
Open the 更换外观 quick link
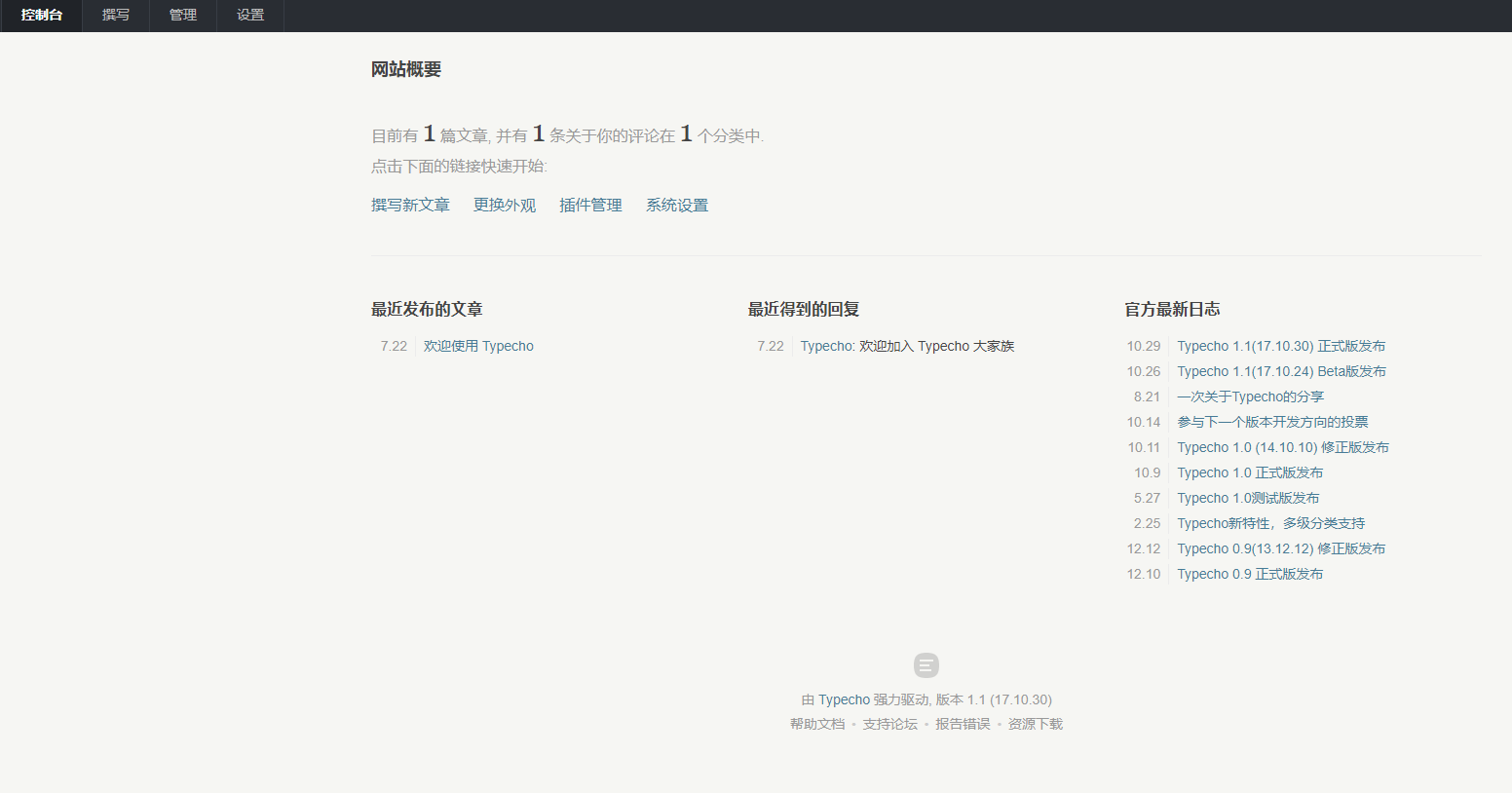505,206
